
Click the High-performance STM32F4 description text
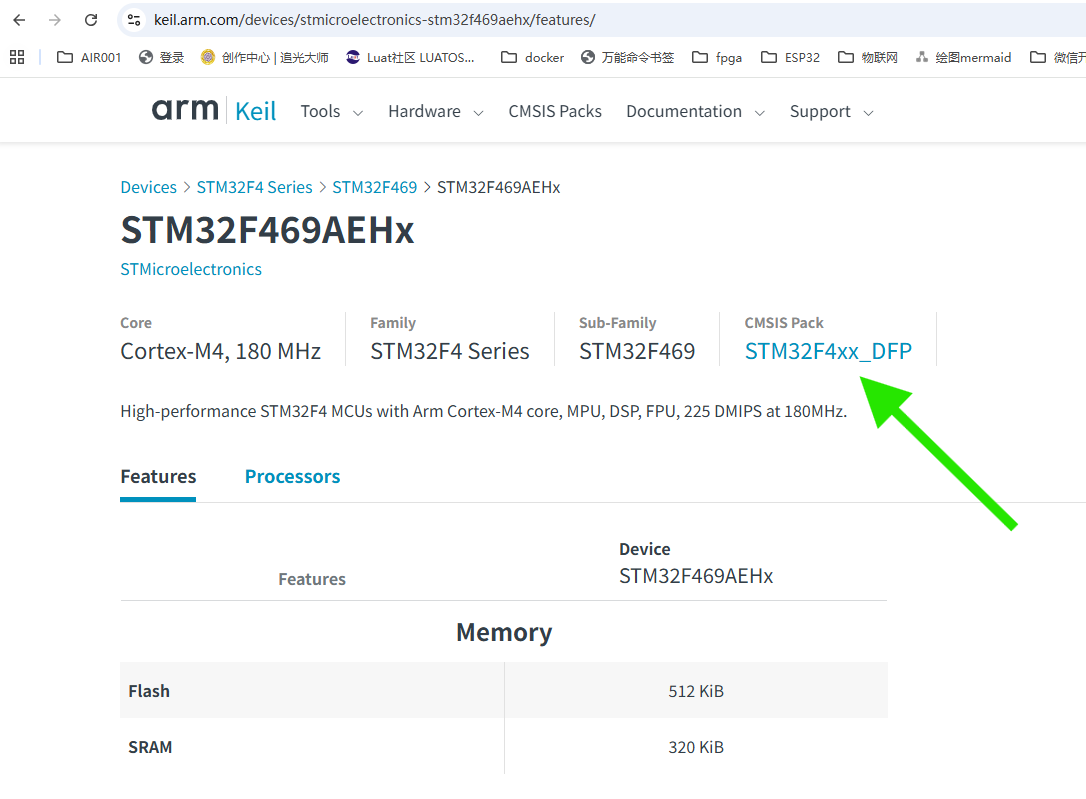tap(483, 411)
